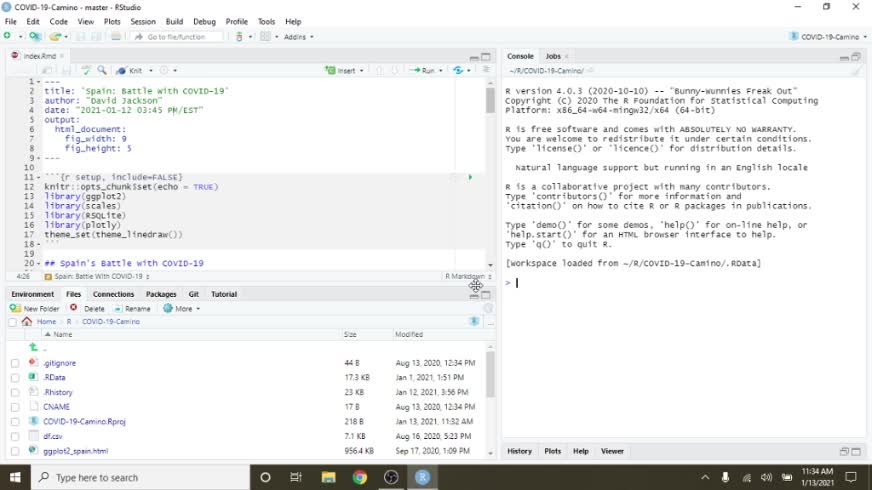
Task: Click the spell check icon in editor
Action: tap(86, 71)
